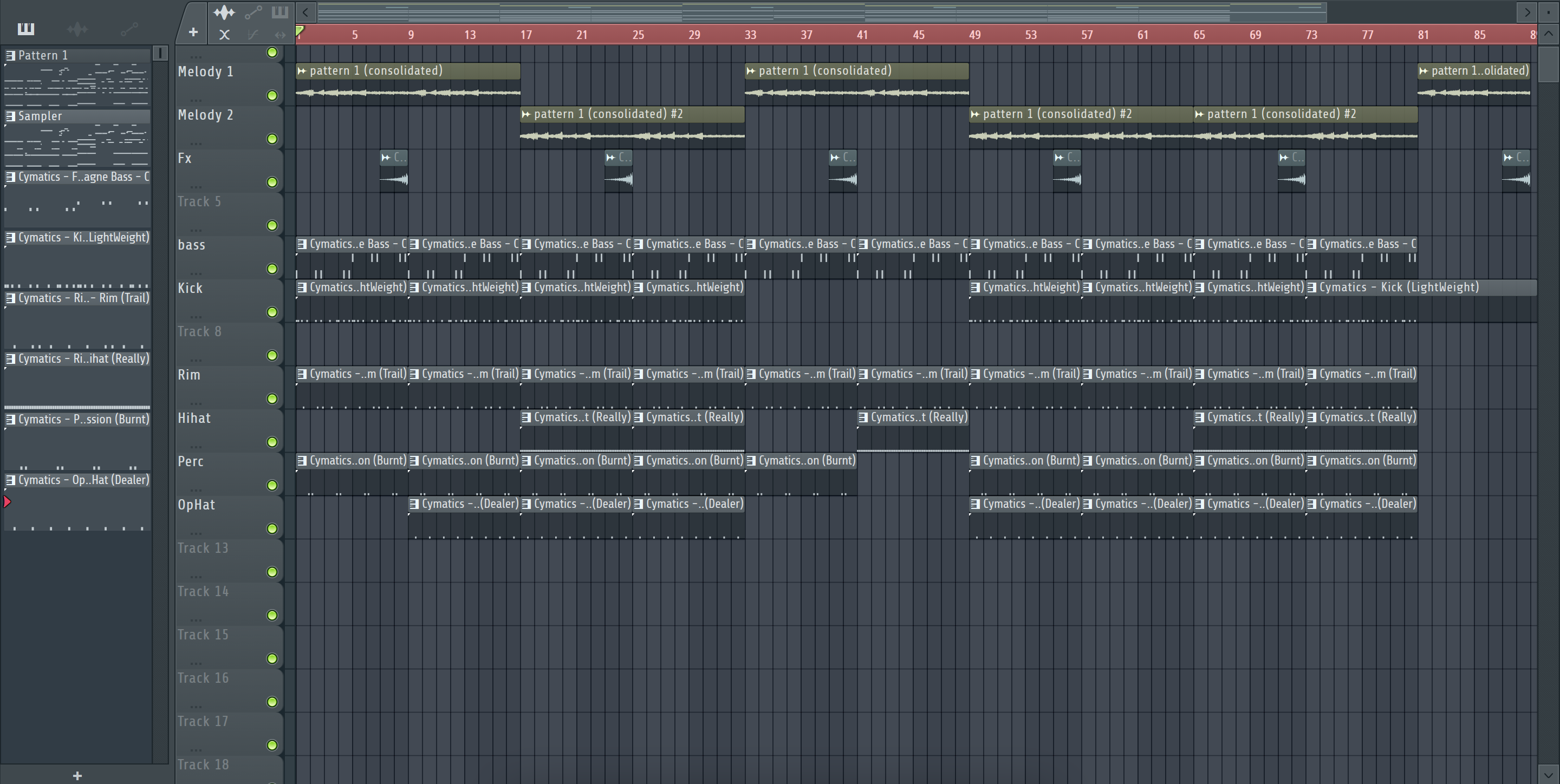
Task: Select the Track 13 header
Action: coord(230,560)
